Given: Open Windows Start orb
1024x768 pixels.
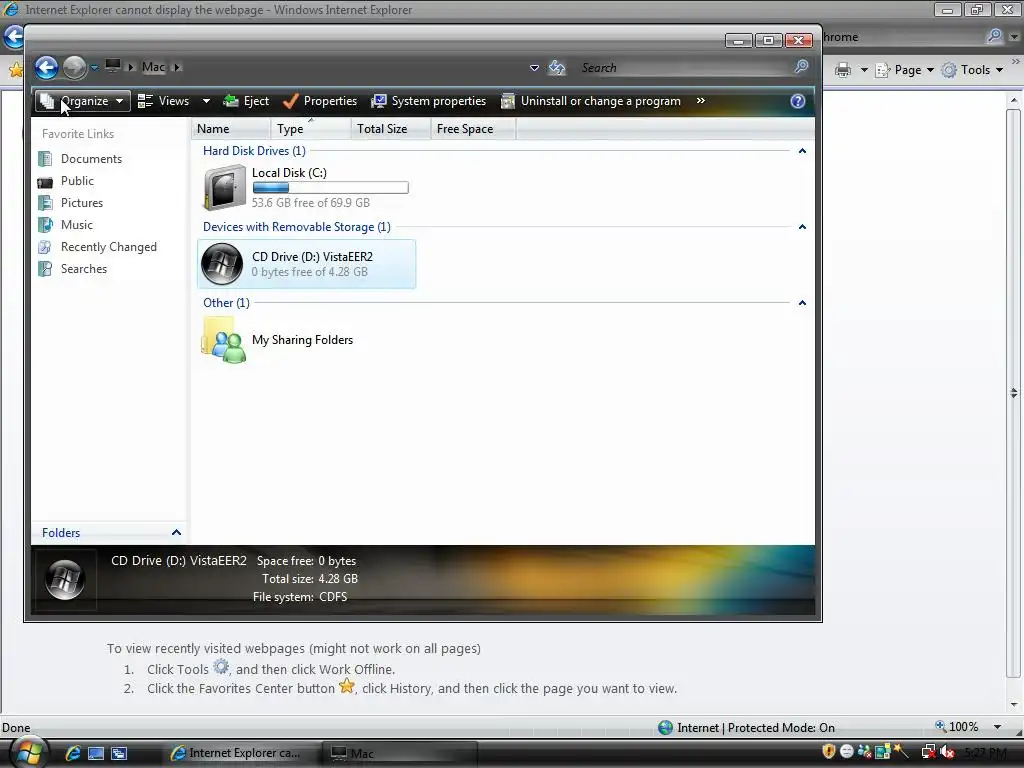Looking at the screenshot, I should [28, 754].
